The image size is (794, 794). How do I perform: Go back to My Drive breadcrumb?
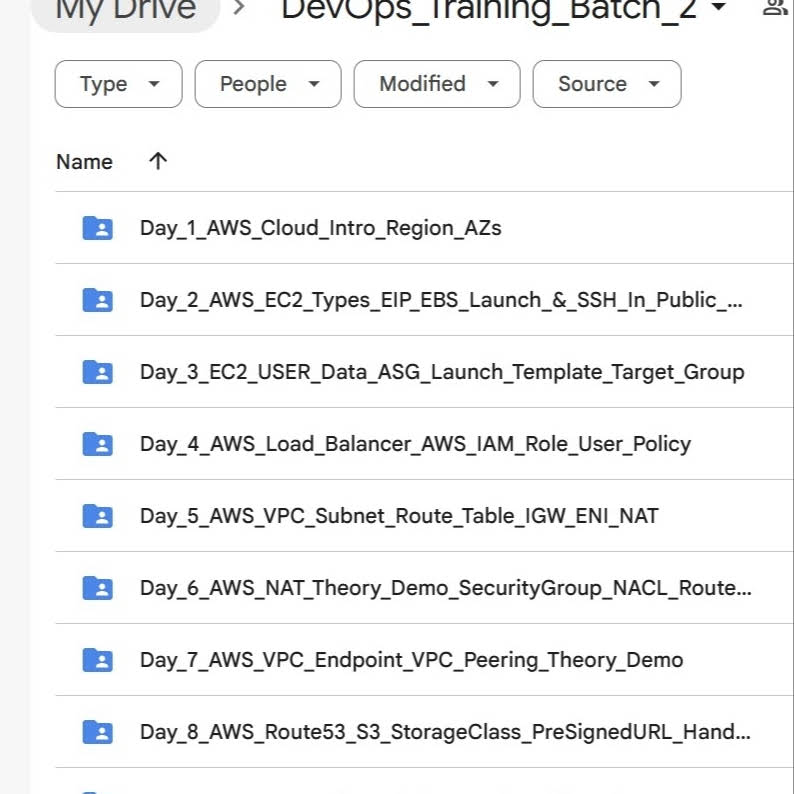[126, 10]
